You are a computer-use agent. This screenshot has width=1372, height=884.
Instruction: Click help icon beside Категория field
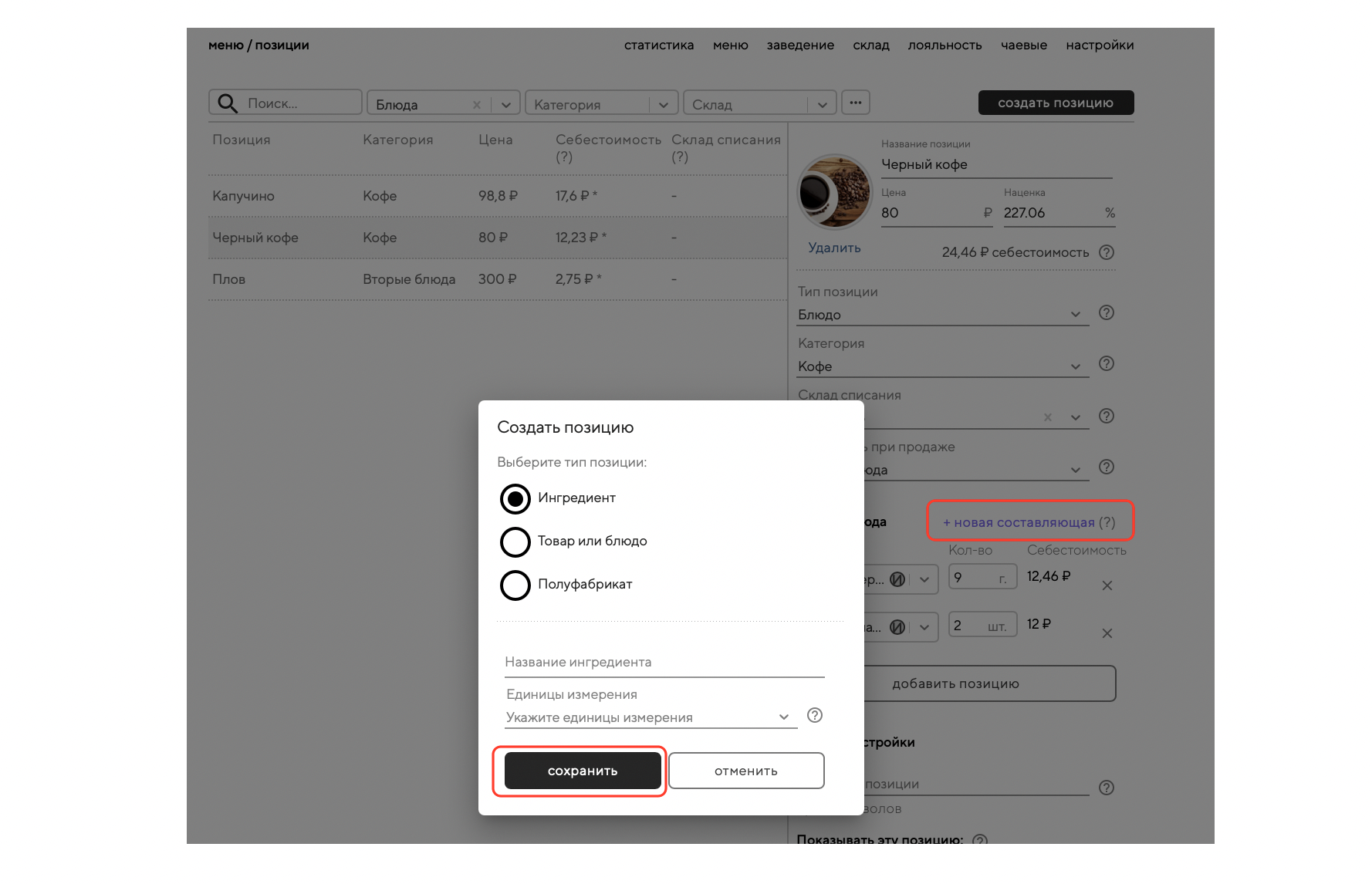(x=1106, y=363)
